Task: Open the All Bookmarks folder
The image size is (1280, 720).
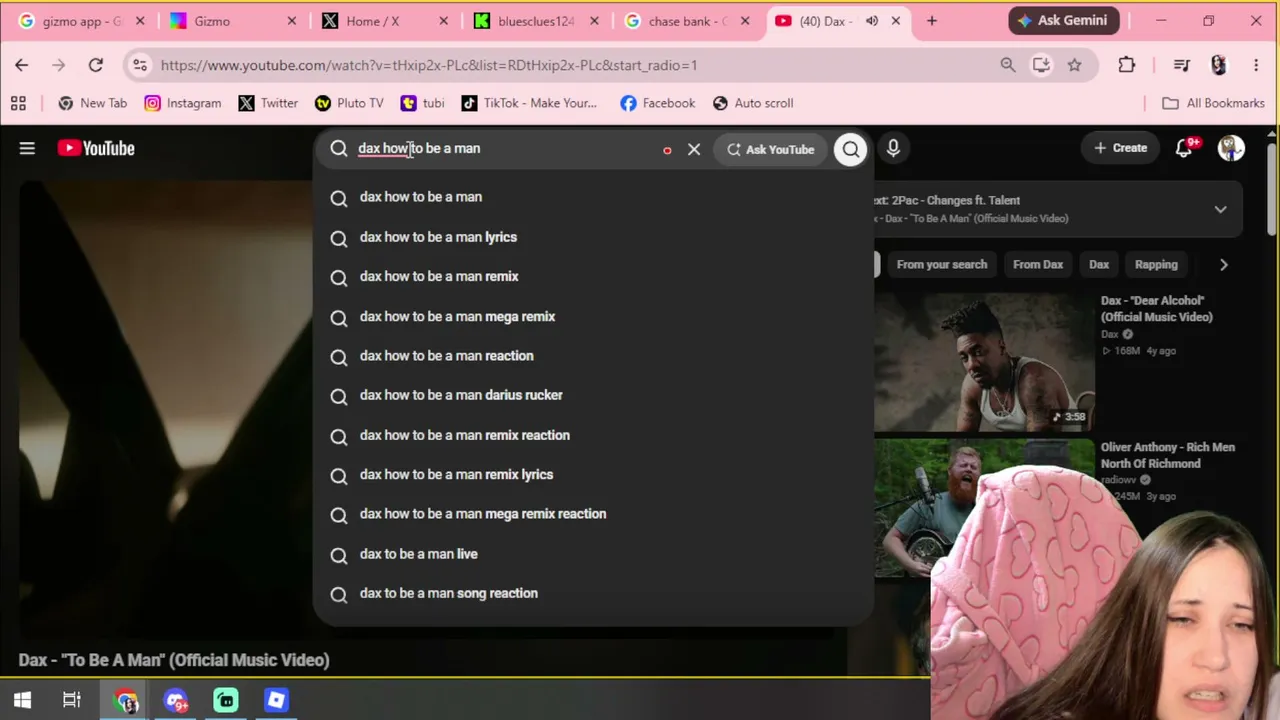Action: (1213, 103)
